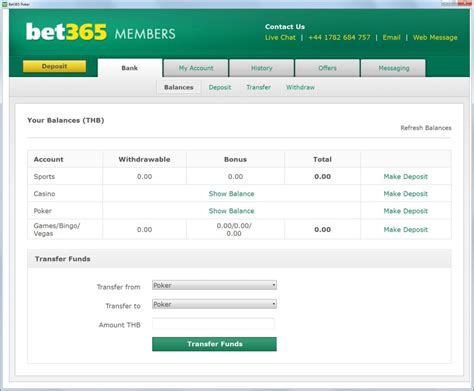Start a Live Chat with support
Screen dimensions: 474x391
click(280, 37)
